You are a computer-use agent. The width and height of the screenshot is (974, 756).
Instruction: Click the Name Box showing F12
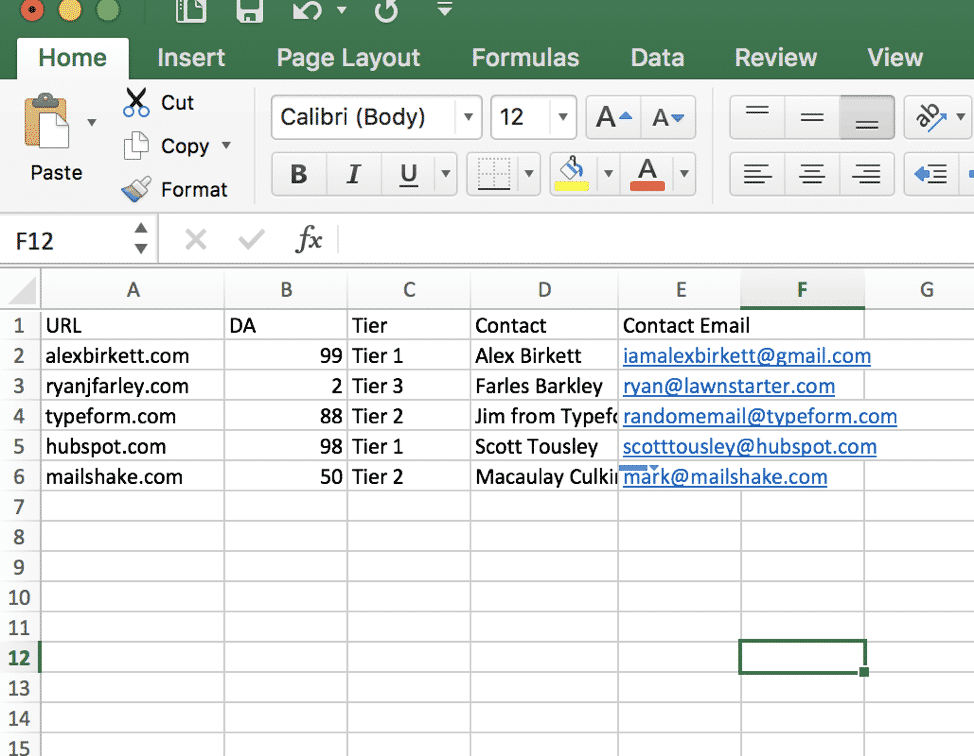point(67,240)
